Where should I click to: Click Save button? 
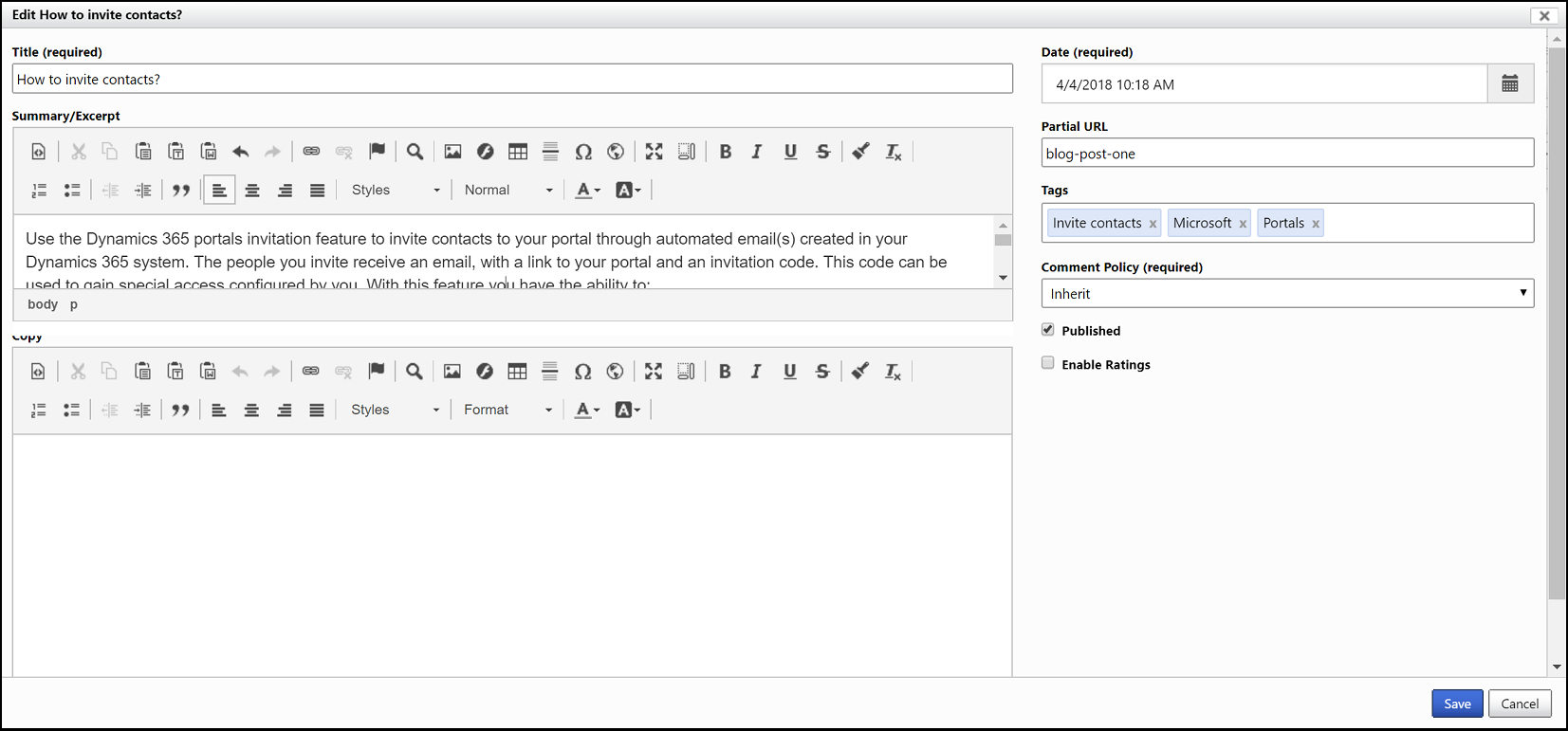[x=1457, y=704]
